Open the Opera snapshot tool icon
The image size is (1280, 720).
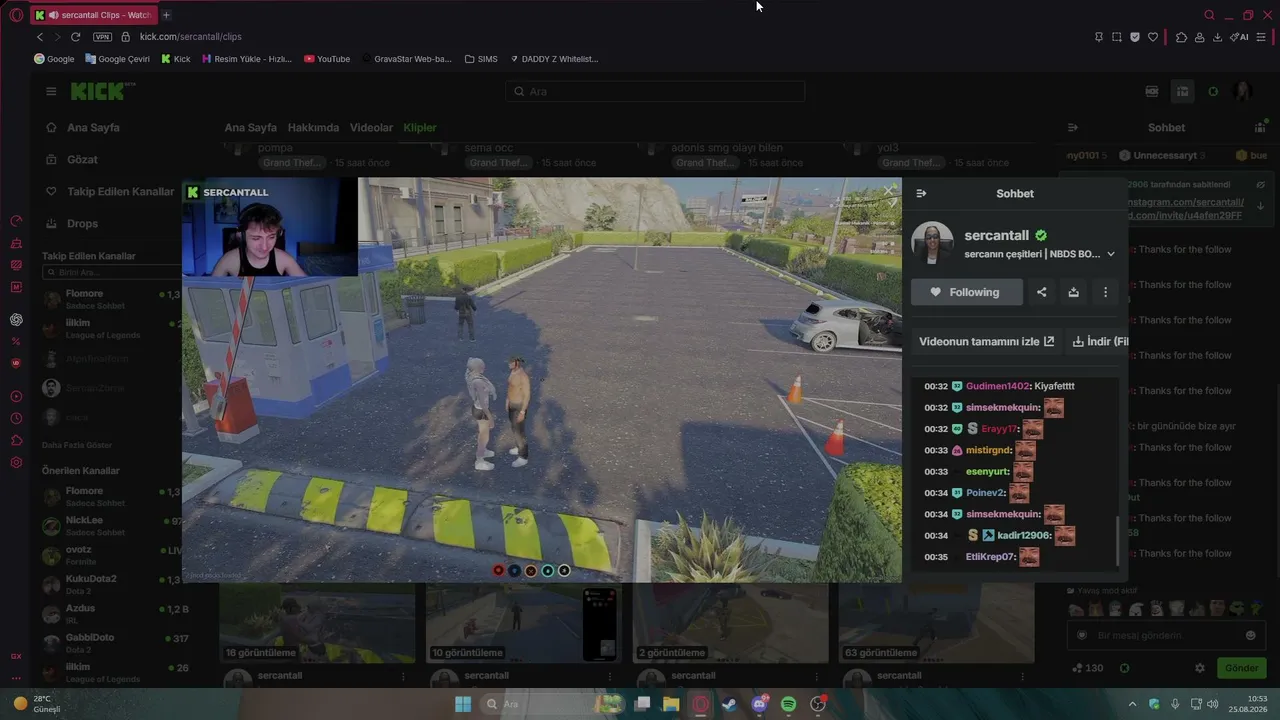[x=1117, y=37]
